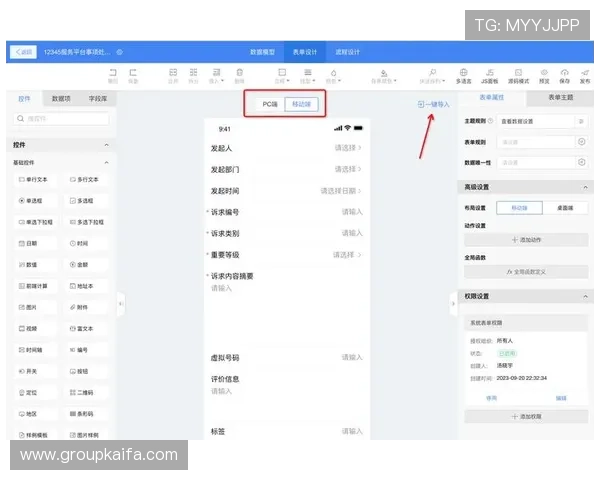The width and height of the screenshot is (600, 480).
Task: Collapse the 基础控件 group
Action: [x=107, y=163]
